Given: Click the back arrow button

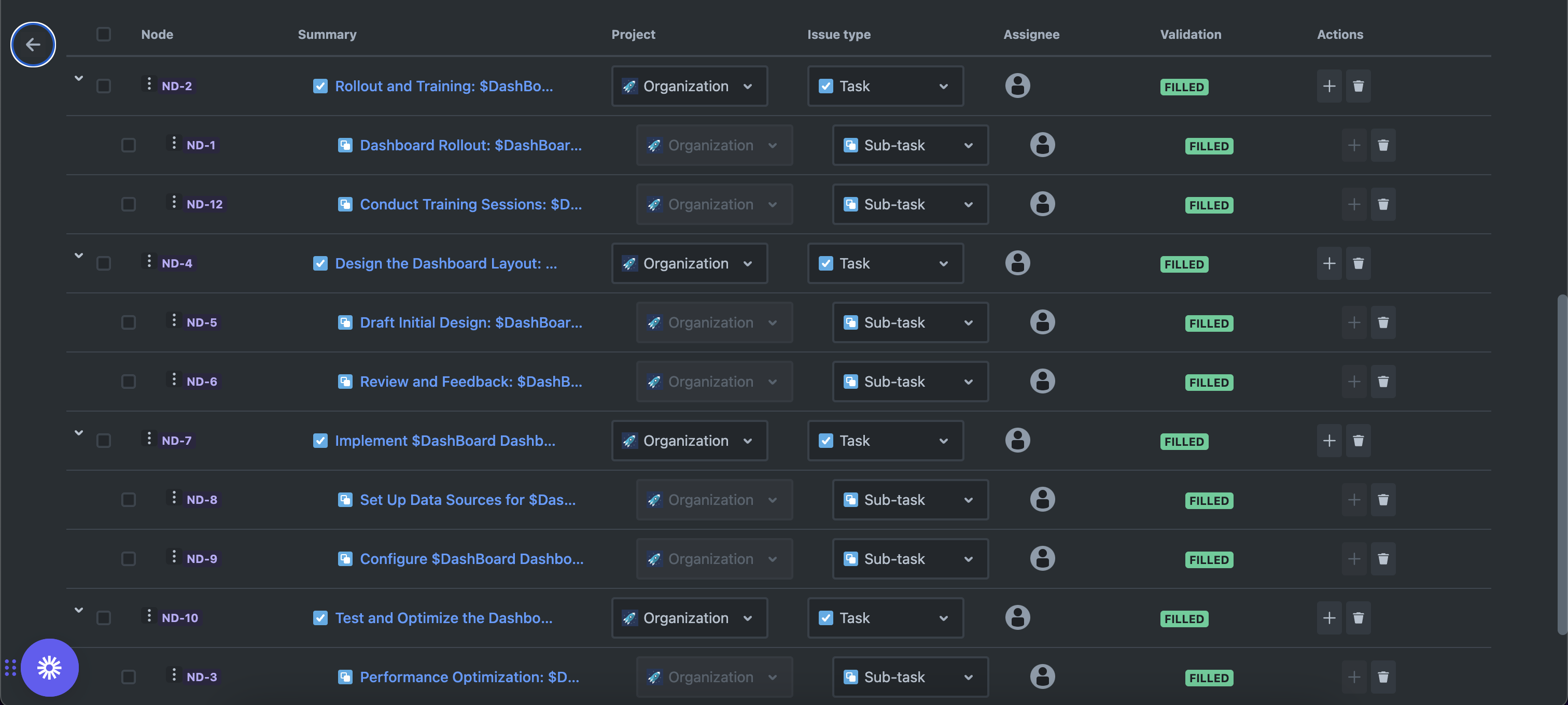Looking at the screenshot, I should (x=33, y=45).
